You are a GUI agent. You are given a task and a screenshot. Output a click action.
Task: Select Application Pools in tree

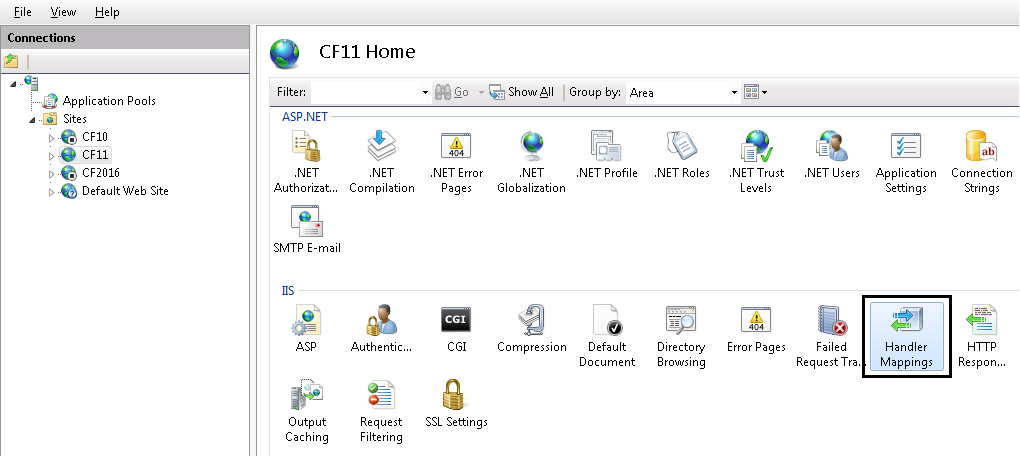tap(108, 101)
